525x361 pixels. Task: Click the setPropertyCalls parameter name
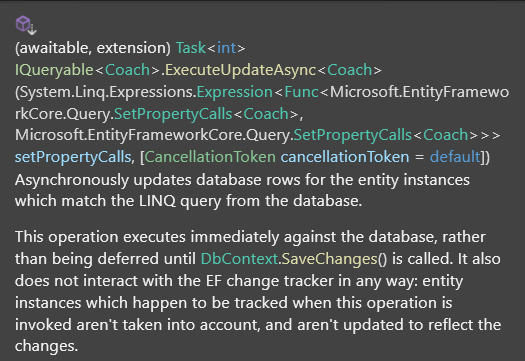(x=73, y=157)
